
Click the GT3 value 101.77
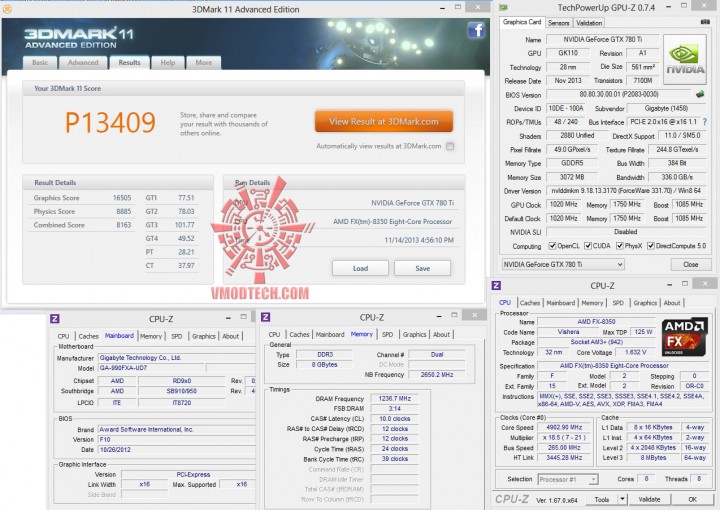(x=185, y=225)
